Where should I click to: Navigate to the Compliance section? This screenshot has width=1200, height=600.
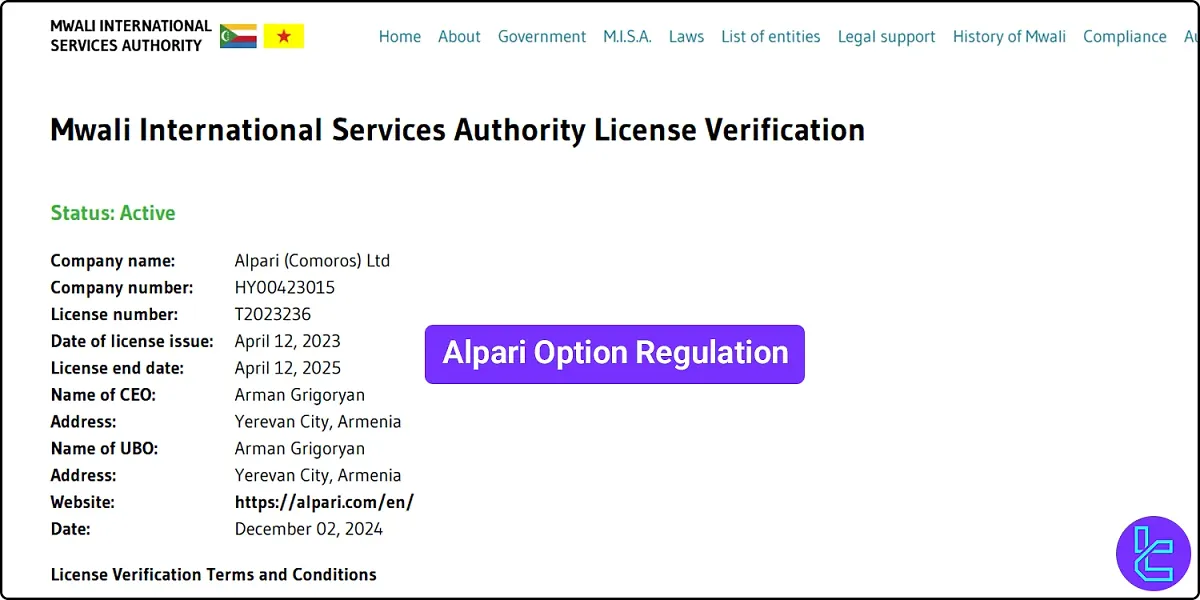(x=1125, y=37)
